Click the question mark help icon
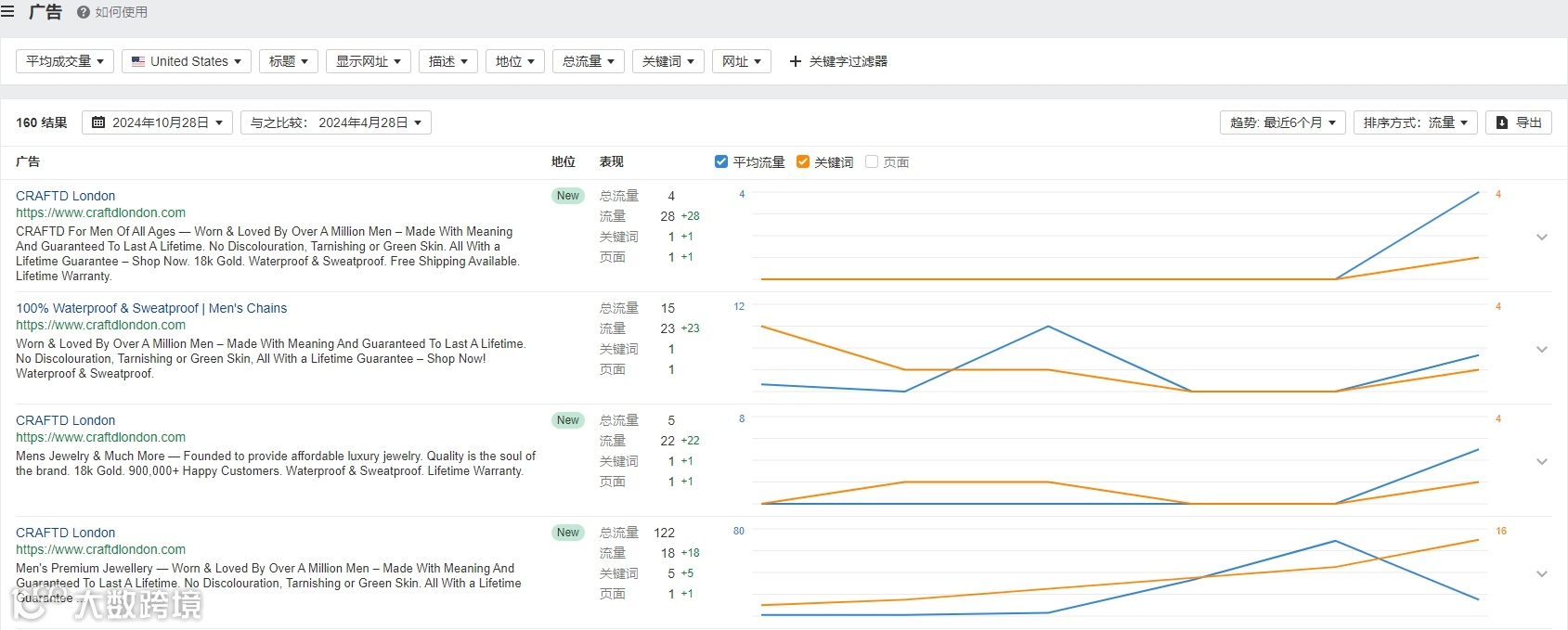This screenshot has width=1568, height=630. pyautogui.click(x=84, y=12)
